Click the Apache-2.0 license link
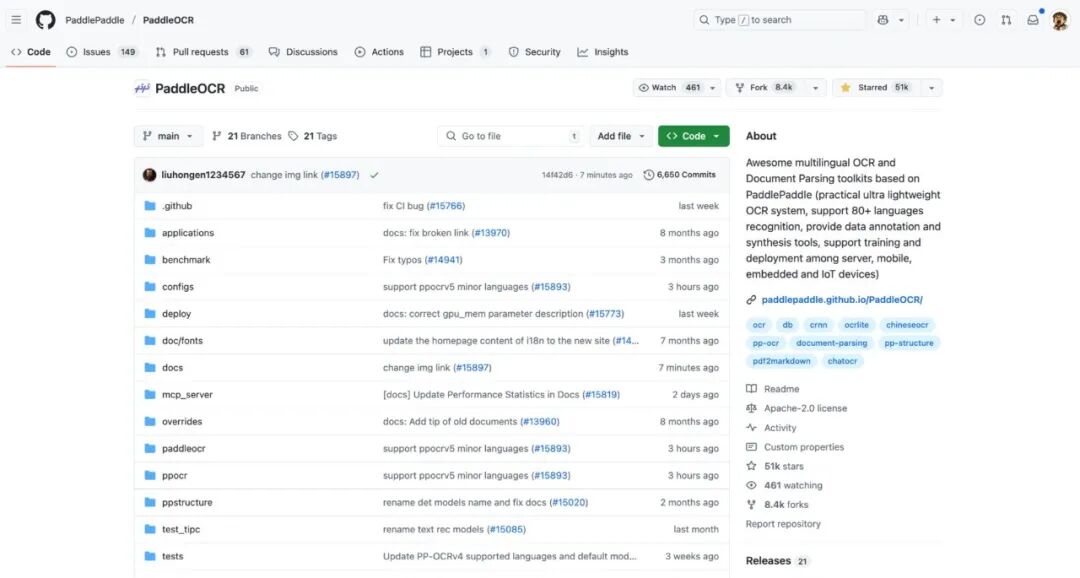The width and height of the screenshot is (1080, 578). coord(805,408)
